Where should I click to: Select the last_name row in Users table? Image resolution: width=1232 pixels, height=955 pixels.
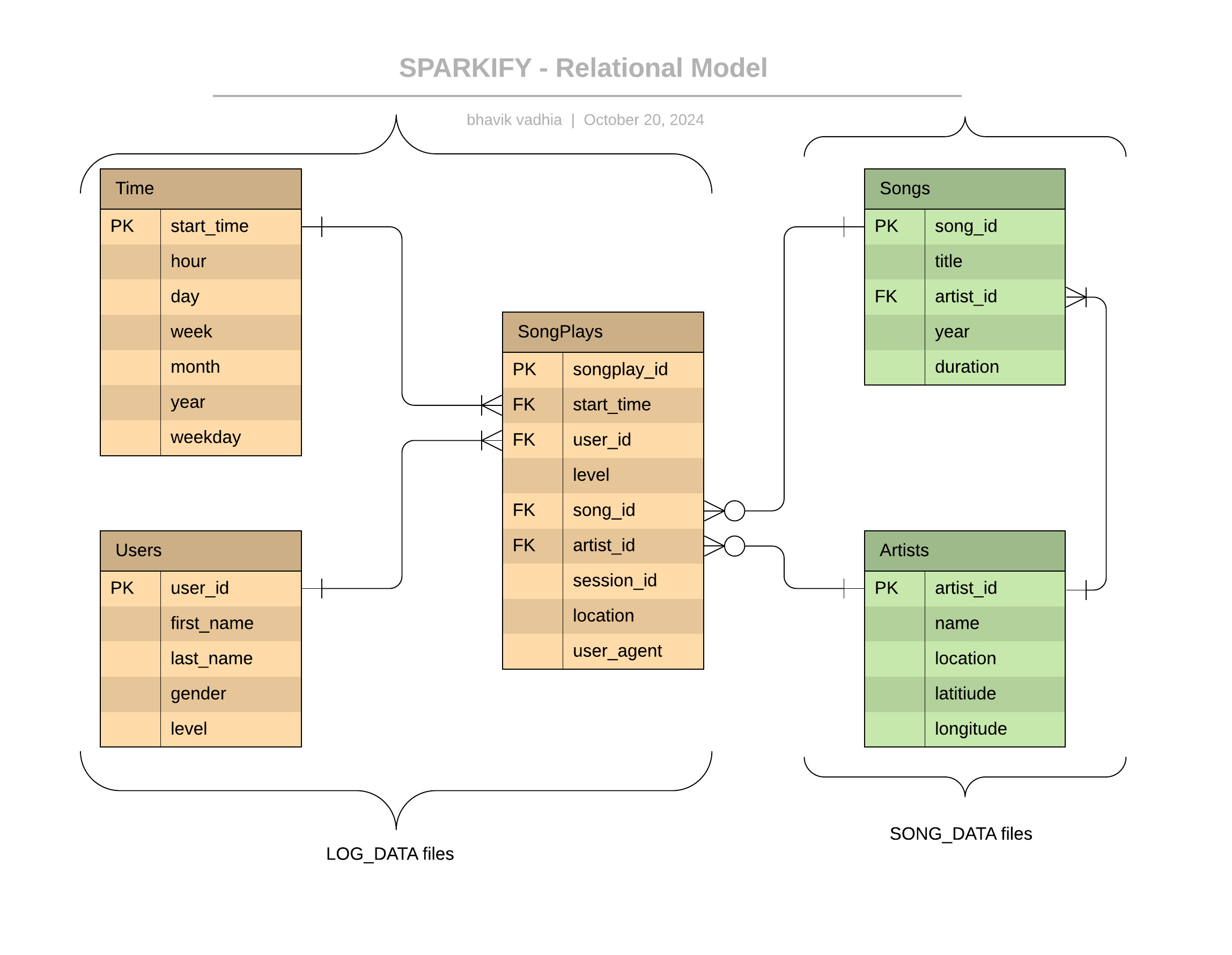(201, 659)
